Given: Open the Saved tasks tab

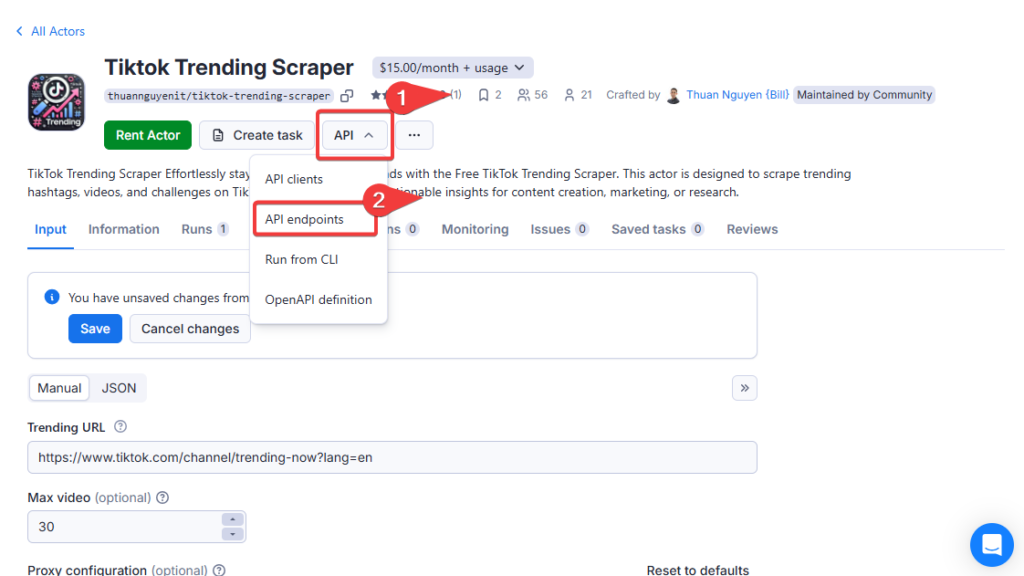Looking at the screenshot, I should coord(657,229).
